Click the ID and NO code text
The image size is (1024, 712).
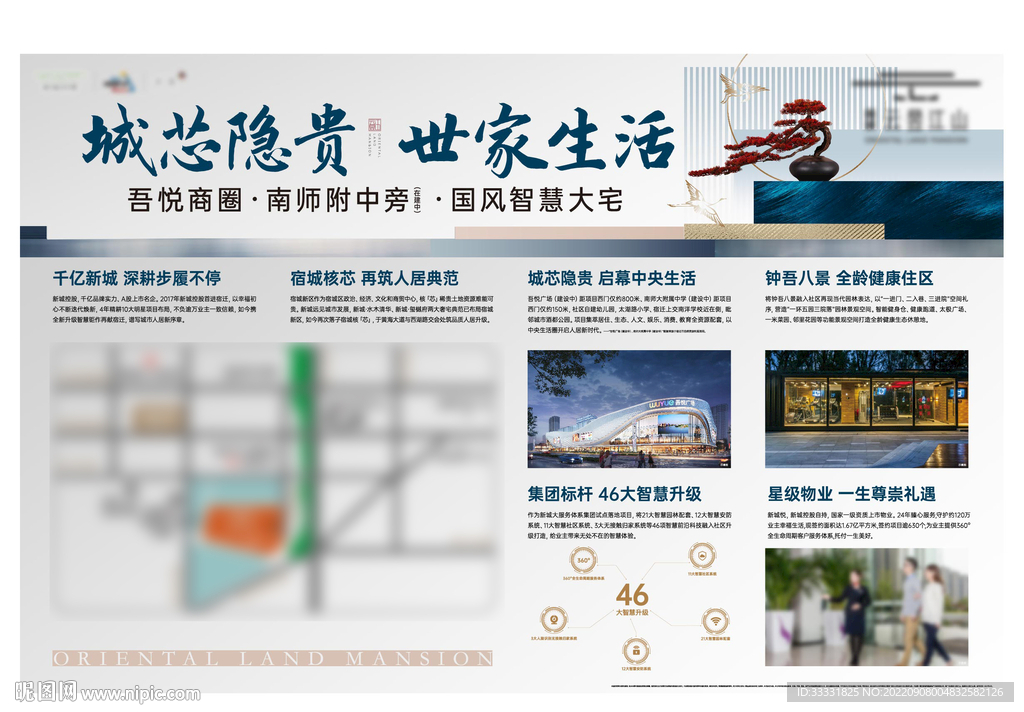pos(900,692)
